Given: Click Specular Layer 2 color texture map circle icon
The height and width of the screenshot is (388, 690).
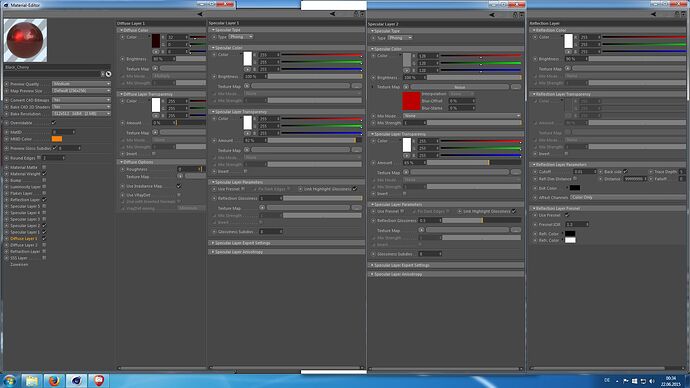Looking at the screenshot, I should 406,87.
